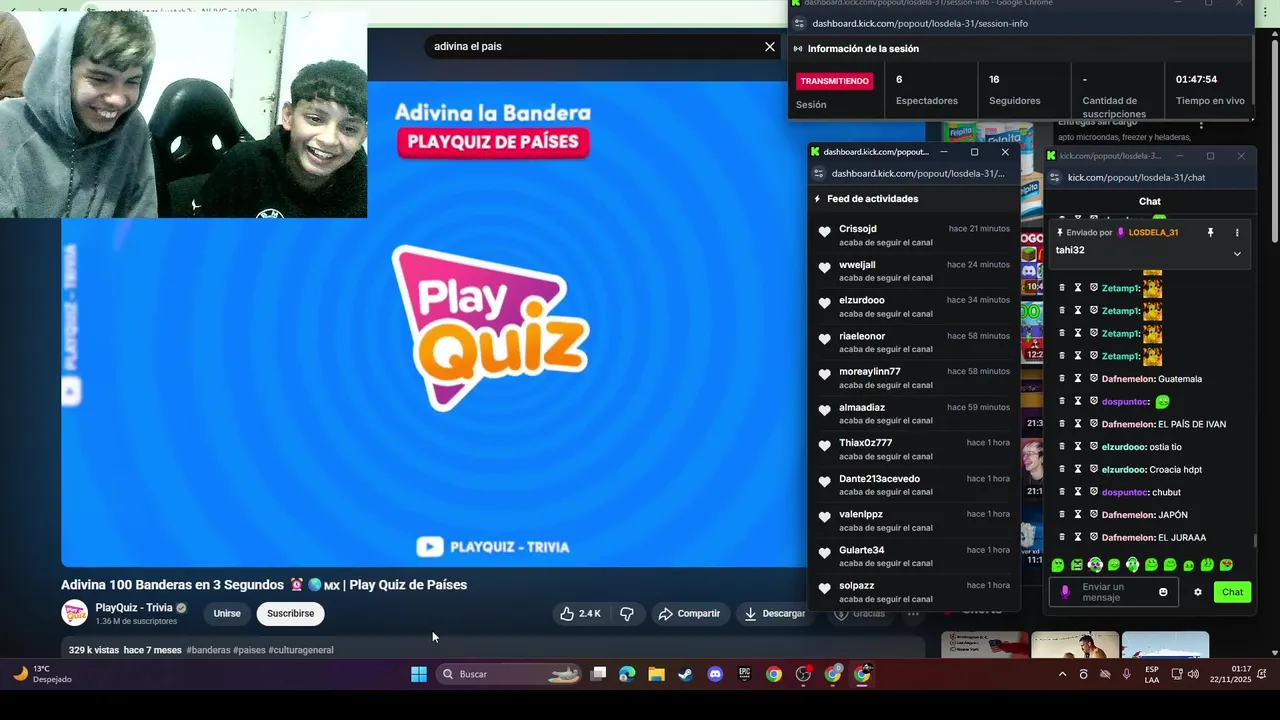Click LOSDELA_31 username in pinned message
This screenshot has height=720, width=1280.
[x=1153, y=232]
